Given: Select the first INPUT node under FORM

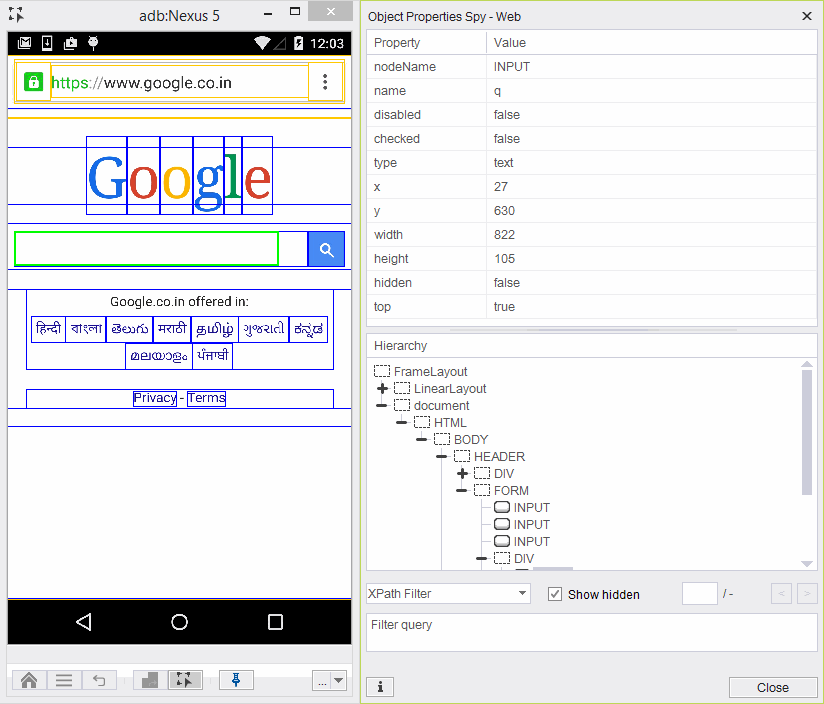Looking at the screenshot, I should coord(530,507).
